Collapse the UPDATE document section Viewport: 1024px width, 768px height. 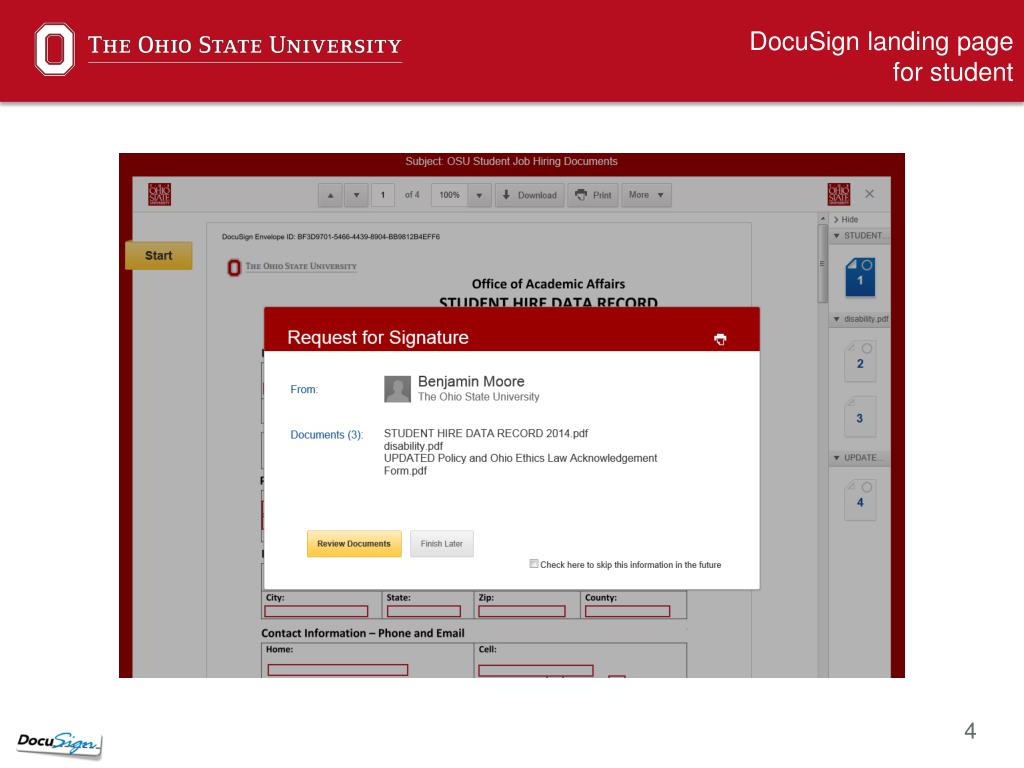837,458
